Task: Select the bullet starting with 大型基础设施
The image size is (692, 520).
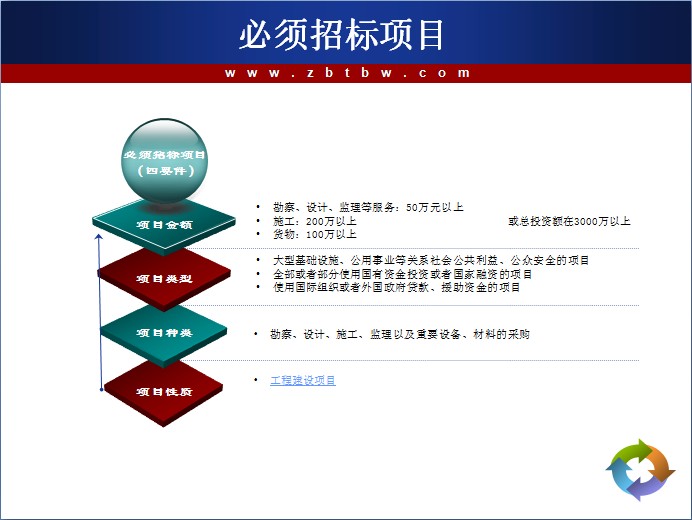Action: pos(430,260)
